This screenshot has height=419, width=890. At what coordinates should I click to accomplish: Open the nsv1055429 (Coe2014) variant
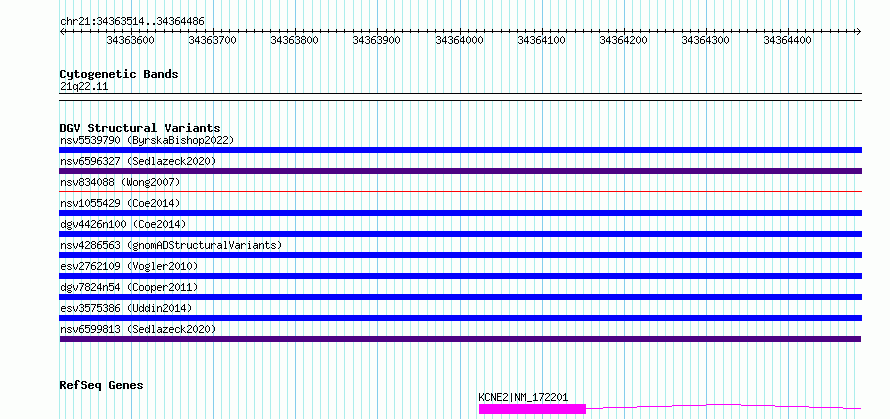120,203
